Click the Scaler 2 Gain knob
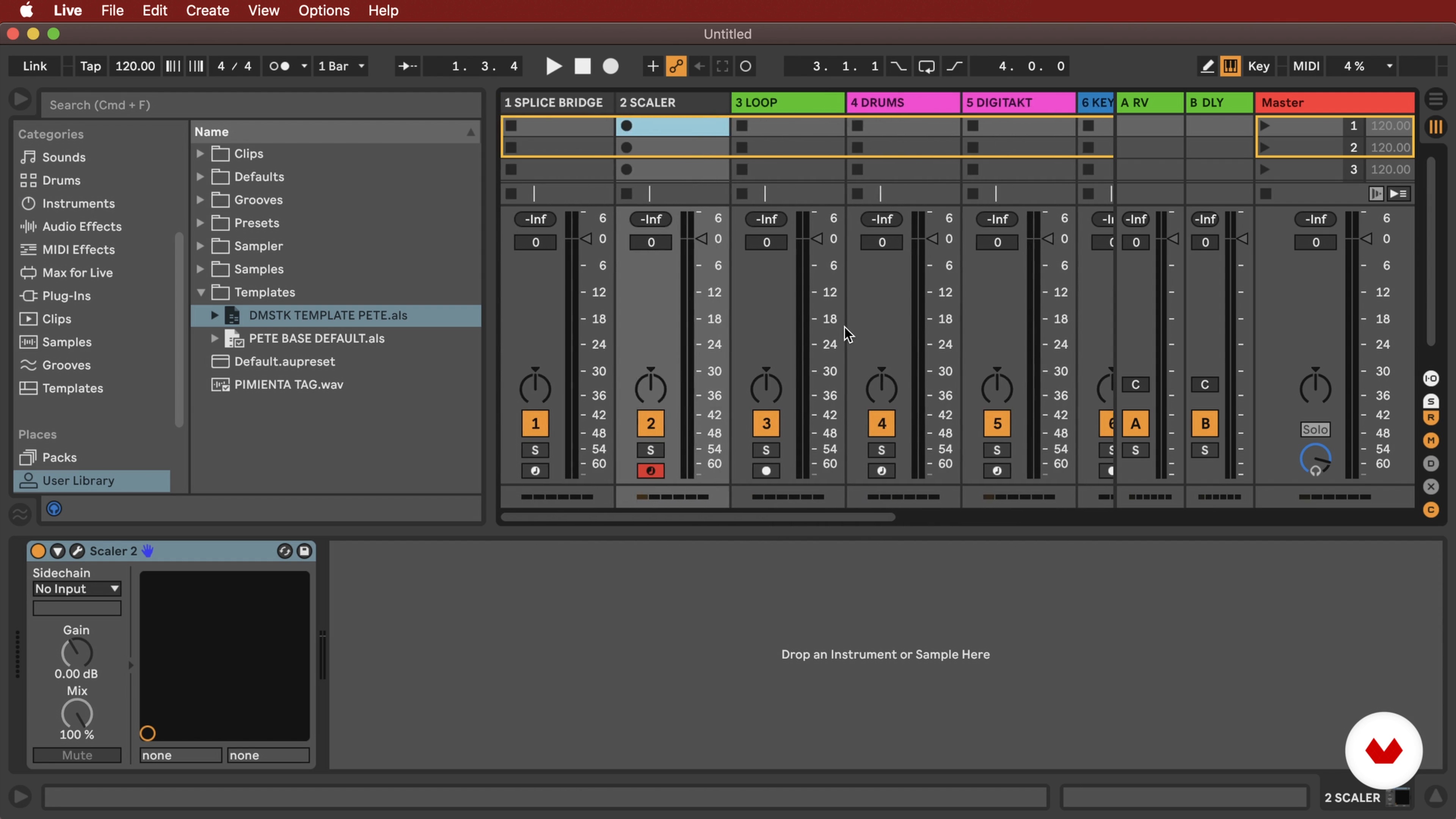This screenshot has height=819, width=1456. pyautogui.click(x=77, y=653)
